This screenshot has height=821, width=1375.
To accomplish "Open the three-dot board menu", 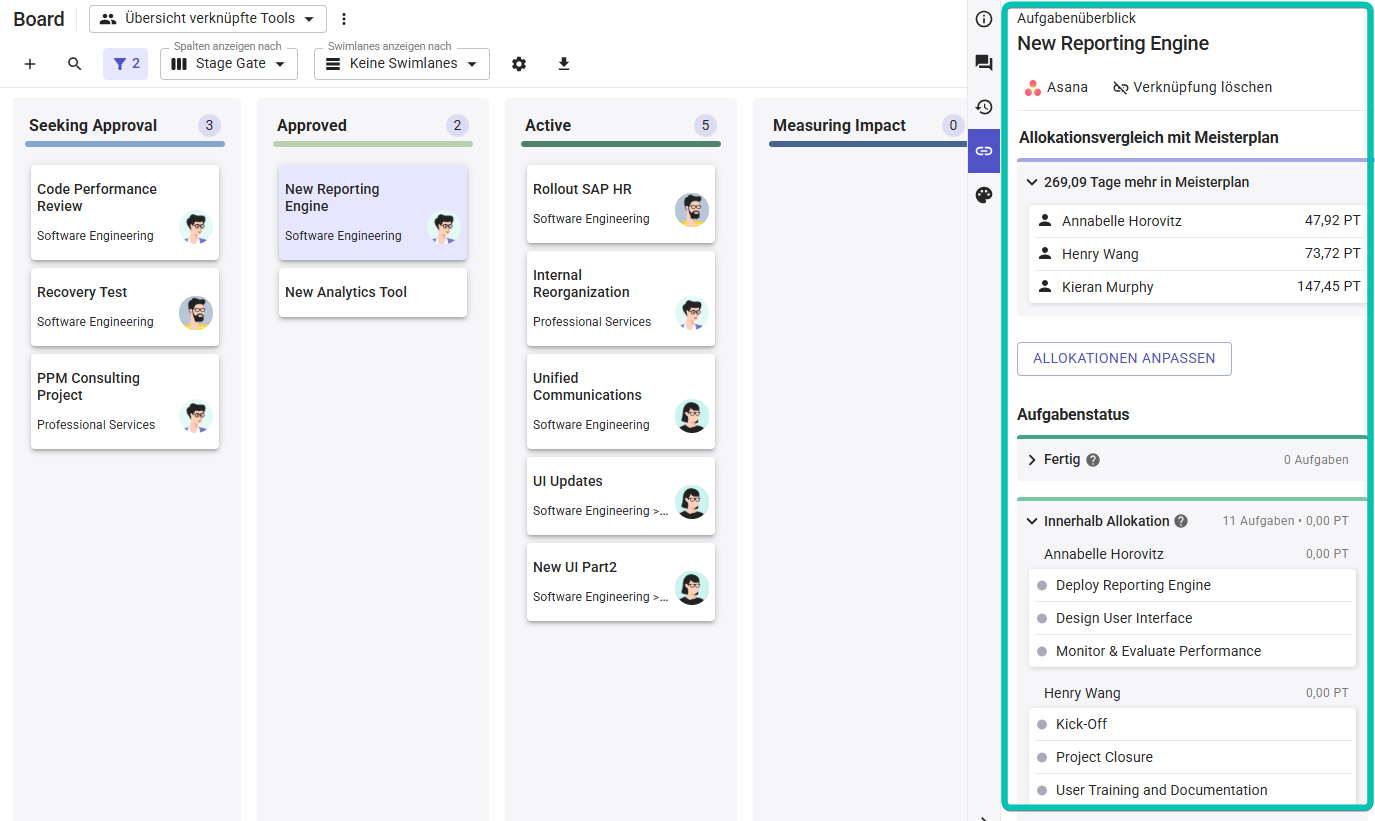I will tap(344, 18).
